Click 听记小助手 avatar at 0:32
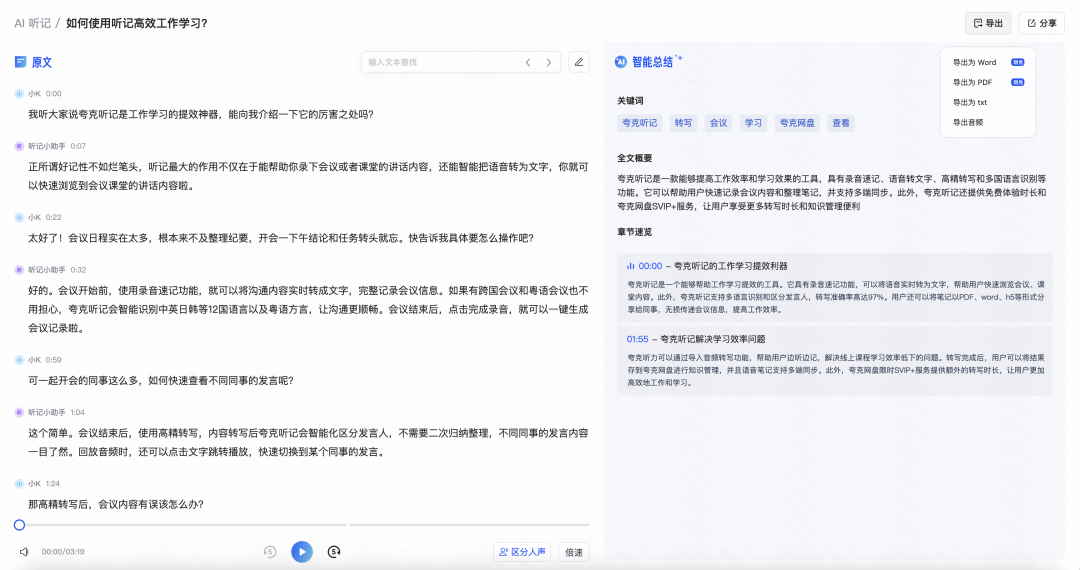Viewport: 1080px width, 570px height. coord(19,270)
